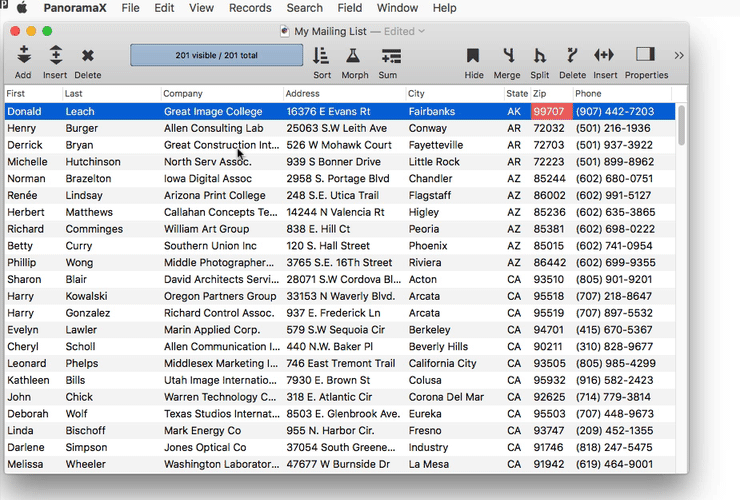The image size is (740, 500).
Task: Click address 8503 E. Glenbrook Ave.
Action: [343, 414]
